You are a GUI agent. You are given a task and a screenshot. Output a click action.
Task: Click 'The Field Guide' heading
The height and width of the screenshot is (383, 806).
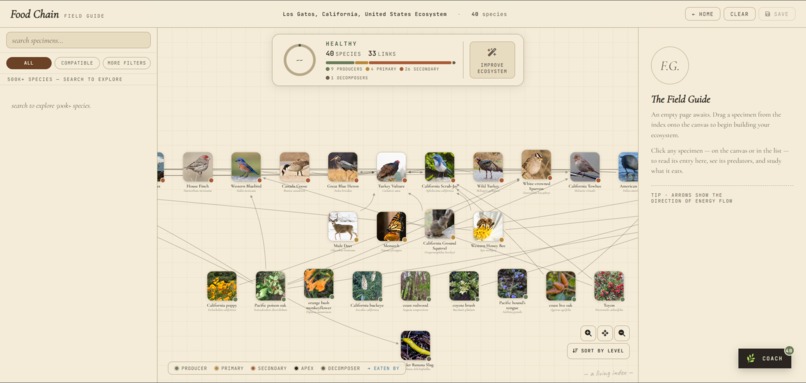point(681,99)
